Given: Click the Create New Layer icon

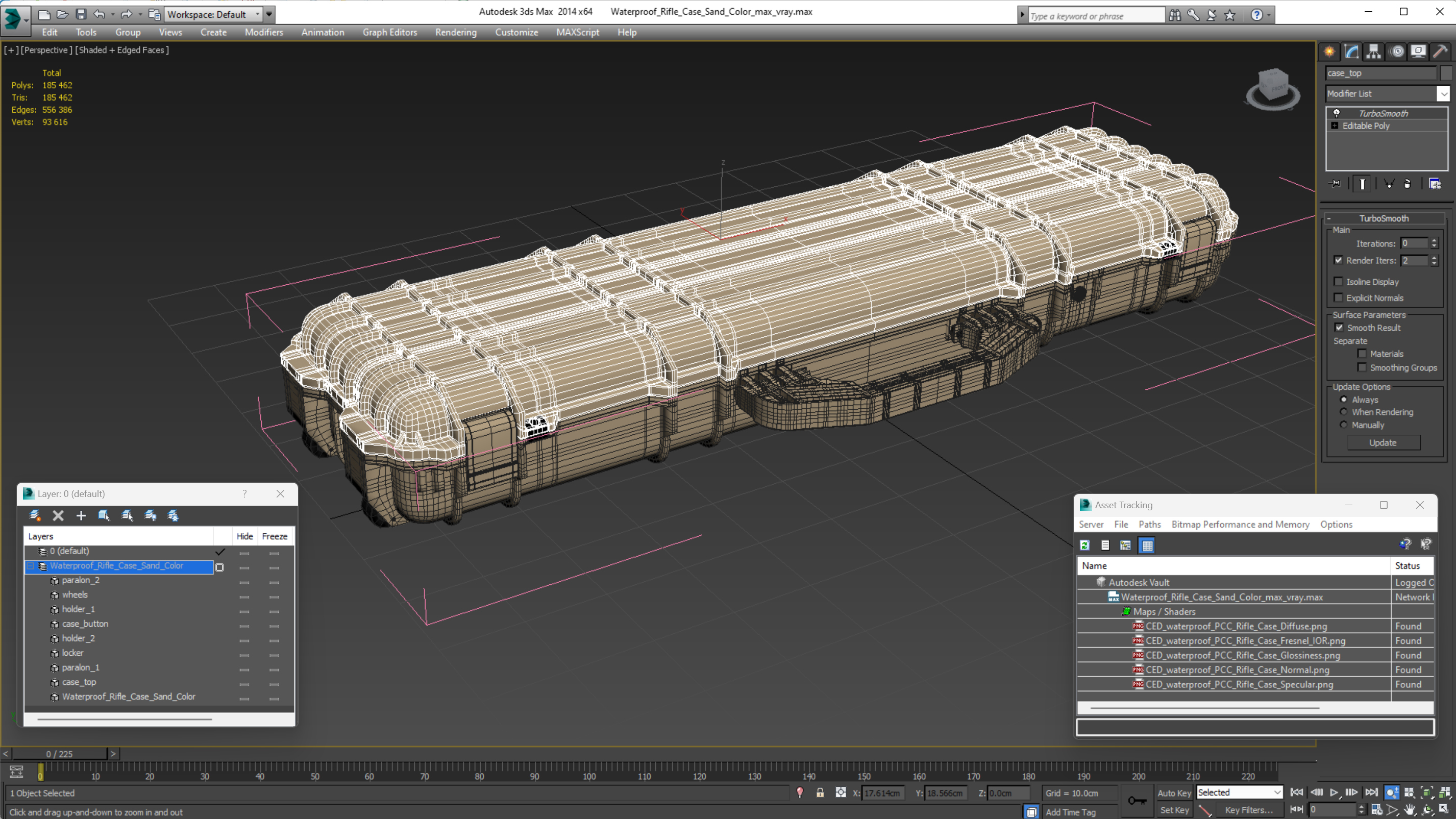Looking at the screenshot, I should click(35, 515).
